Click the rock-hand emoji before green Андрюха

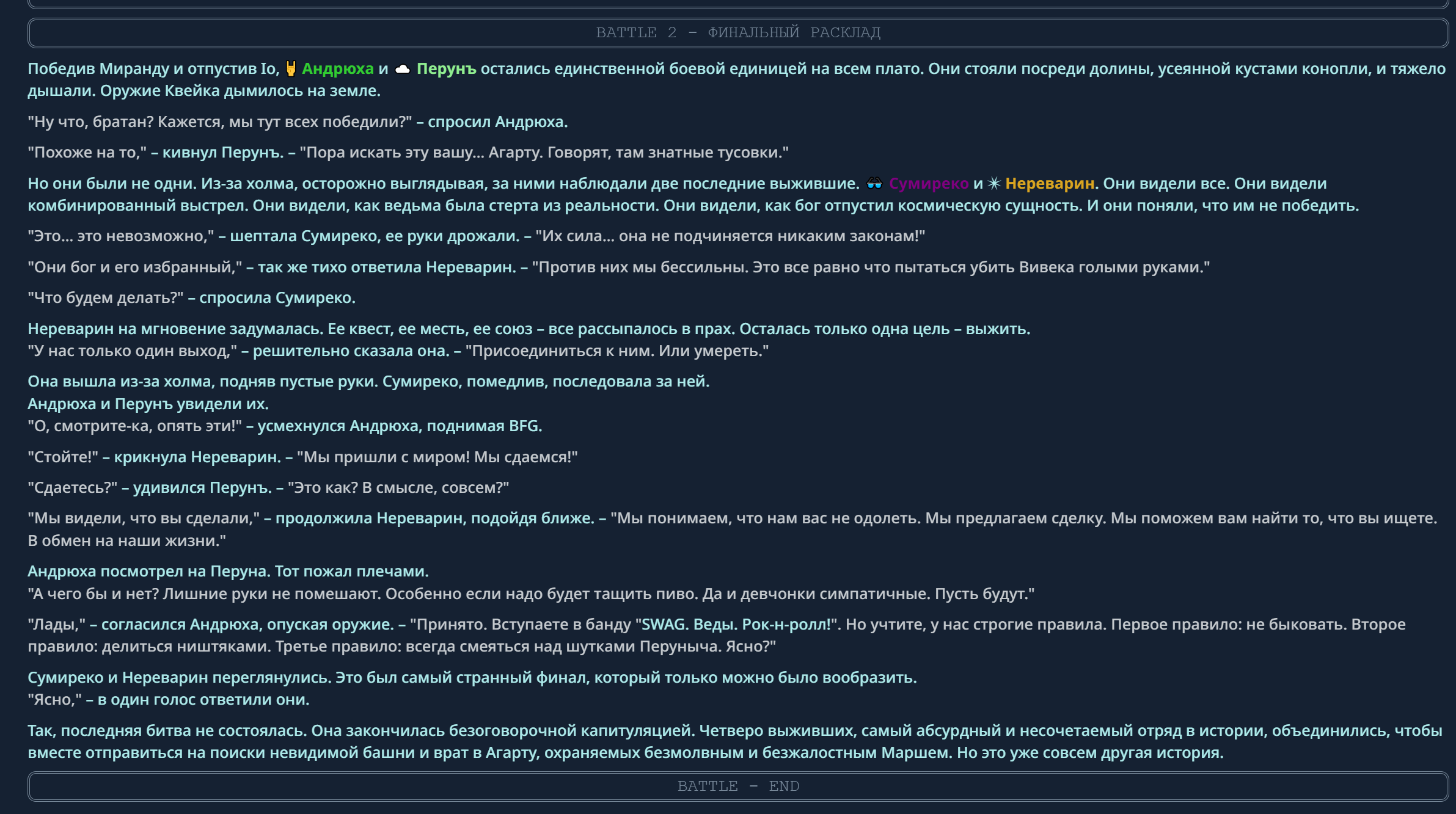click(x=291, y=68)
